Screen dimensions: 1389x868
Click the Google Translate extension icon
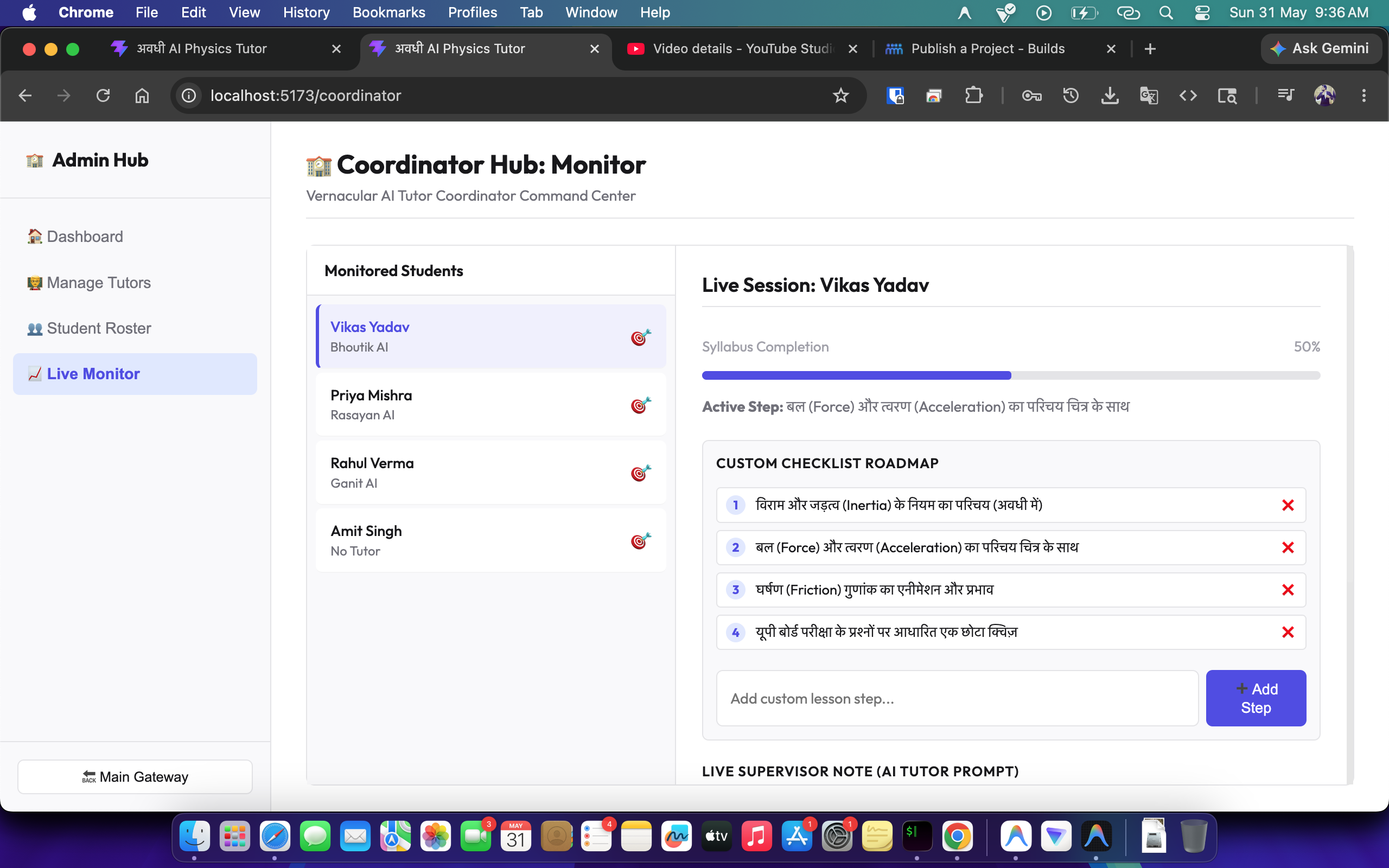coord(1149,95)
